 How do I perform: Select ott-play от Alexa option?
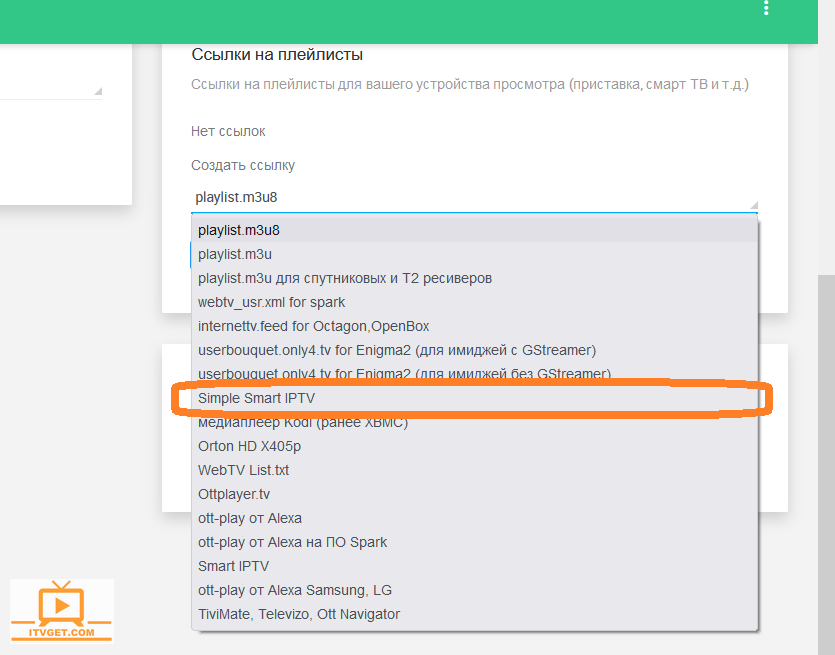point(474,518)
